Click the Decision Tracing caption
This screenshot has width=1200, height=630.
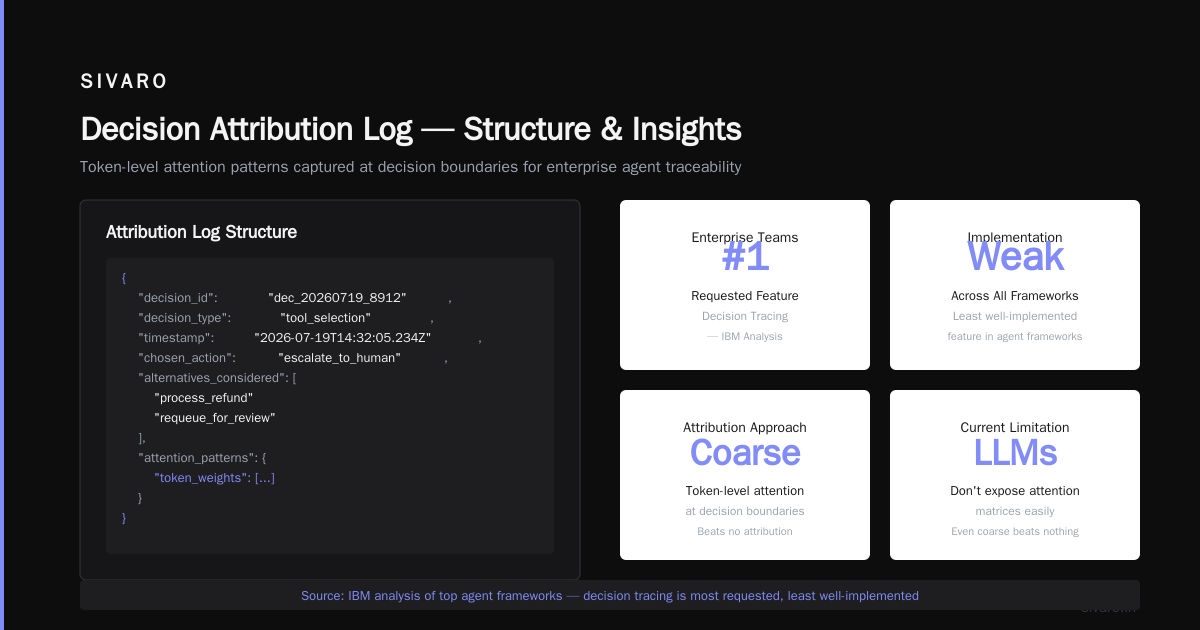click(x=745, y=316)
